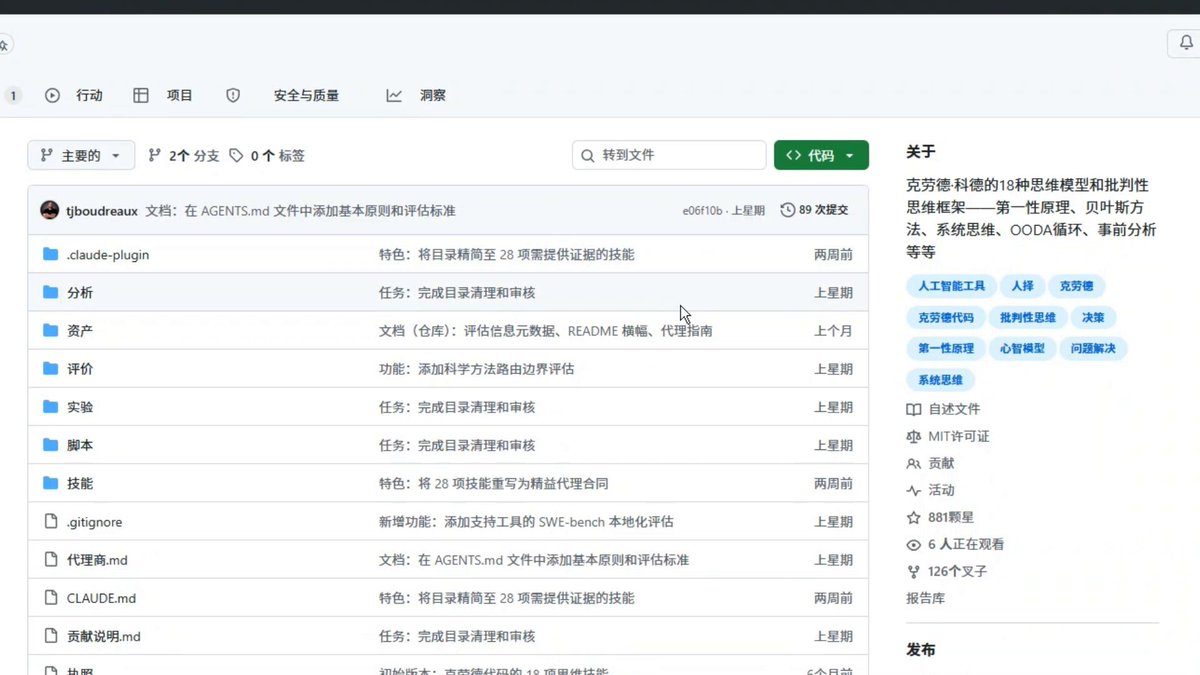Open commit hash e06f10b
Screen dimensions: 1200x675
[x=702, y=210]
